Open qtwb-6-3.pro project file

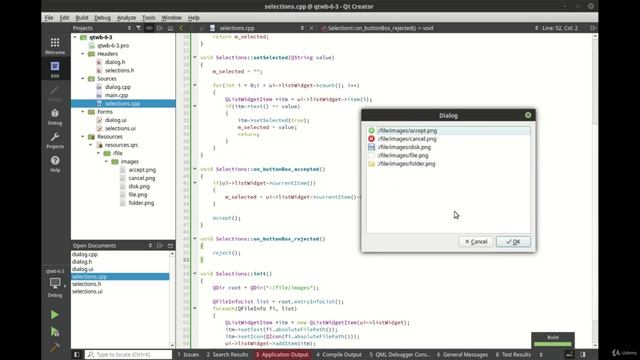pos(113,45)
